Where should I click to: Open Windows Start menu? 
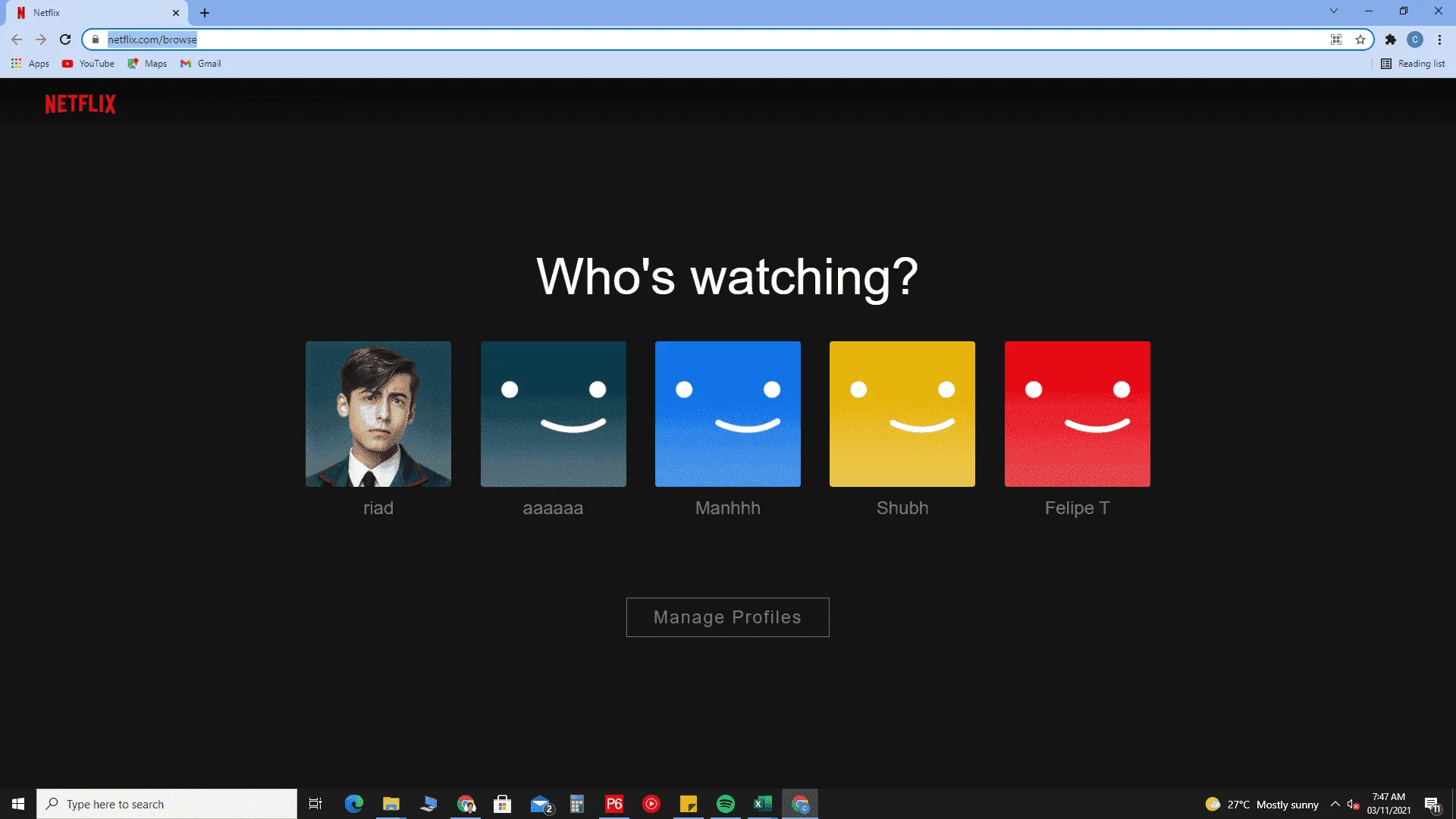click(18, 804)
